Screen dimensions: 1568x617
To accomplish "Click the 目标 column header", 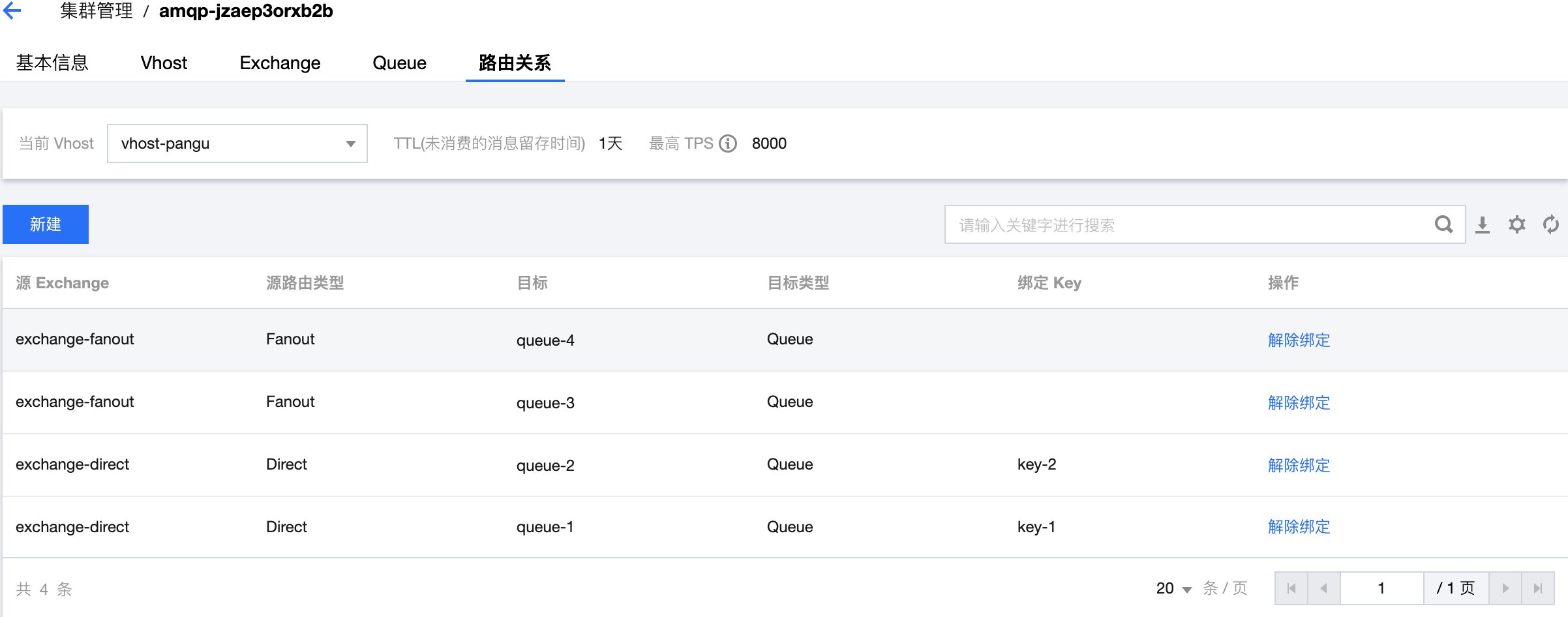I will pyautogui.click(x=532, y=282).
